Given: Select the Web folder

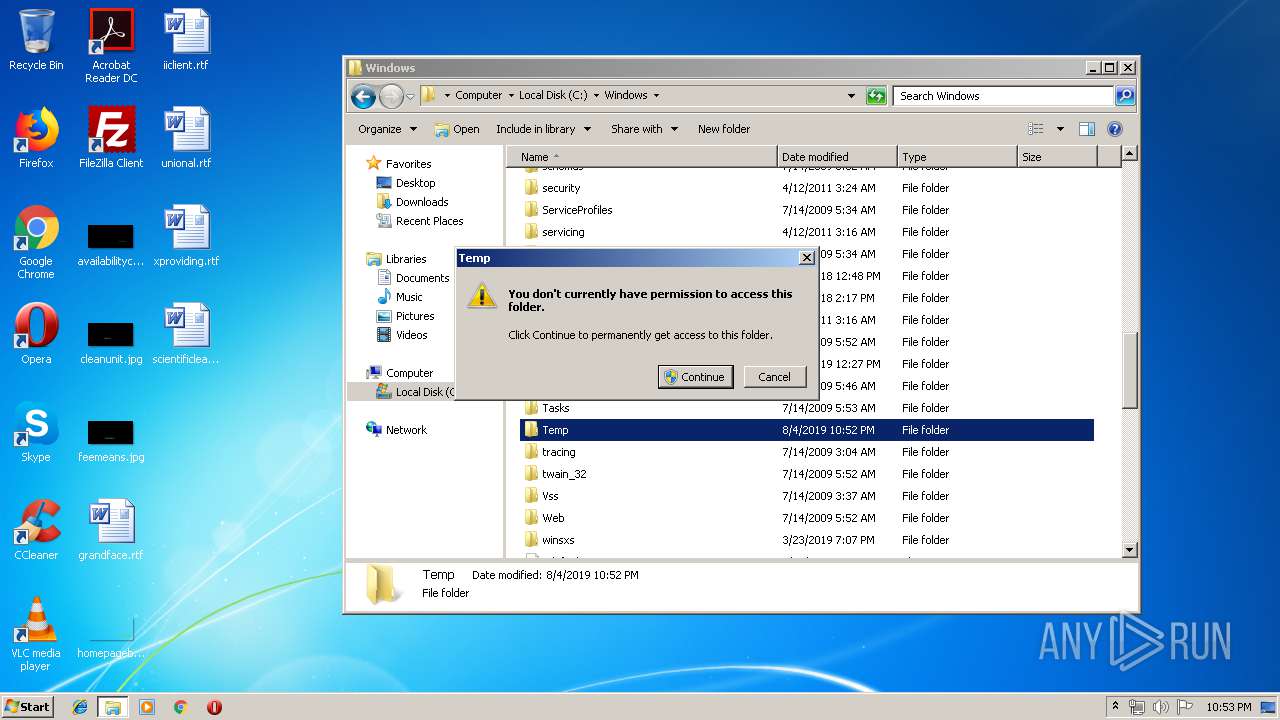Looking at the screenshot, I should [x=806, y=518].
